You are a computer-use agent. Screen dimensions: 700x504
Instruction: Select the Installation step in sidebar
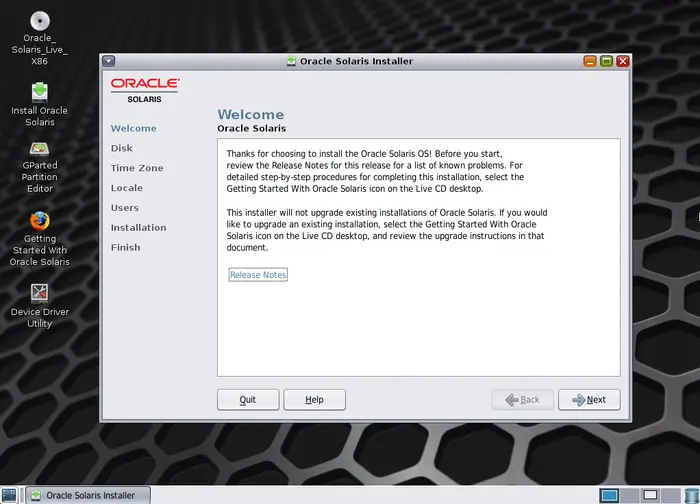(138, 228)
